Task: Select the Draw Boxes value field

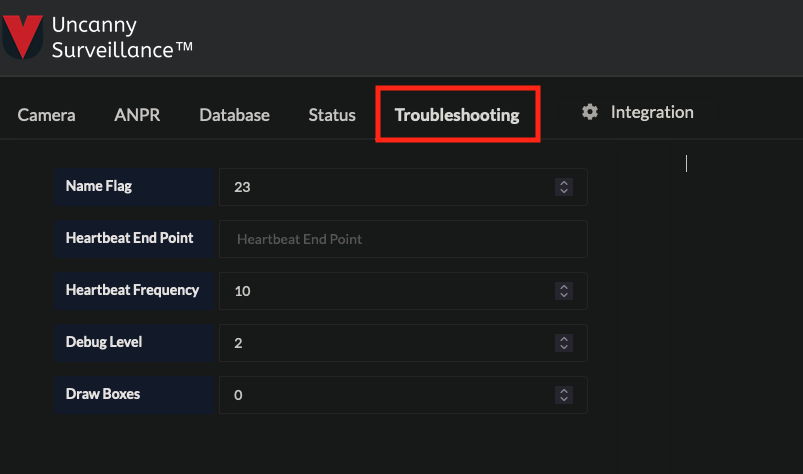Action: point(385,395)
